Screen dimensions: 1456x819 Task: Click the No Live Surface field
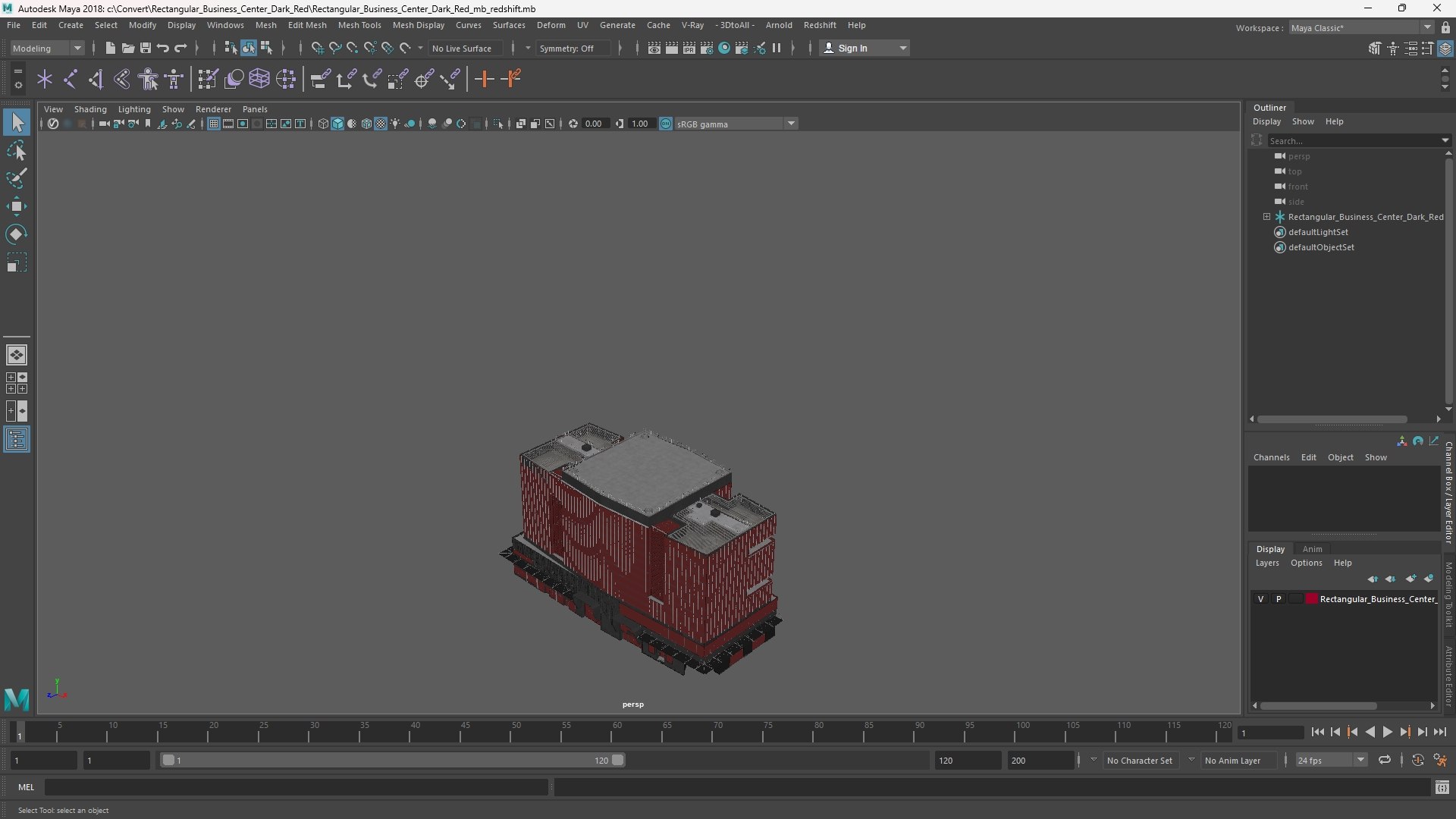[x=465, y=48]
